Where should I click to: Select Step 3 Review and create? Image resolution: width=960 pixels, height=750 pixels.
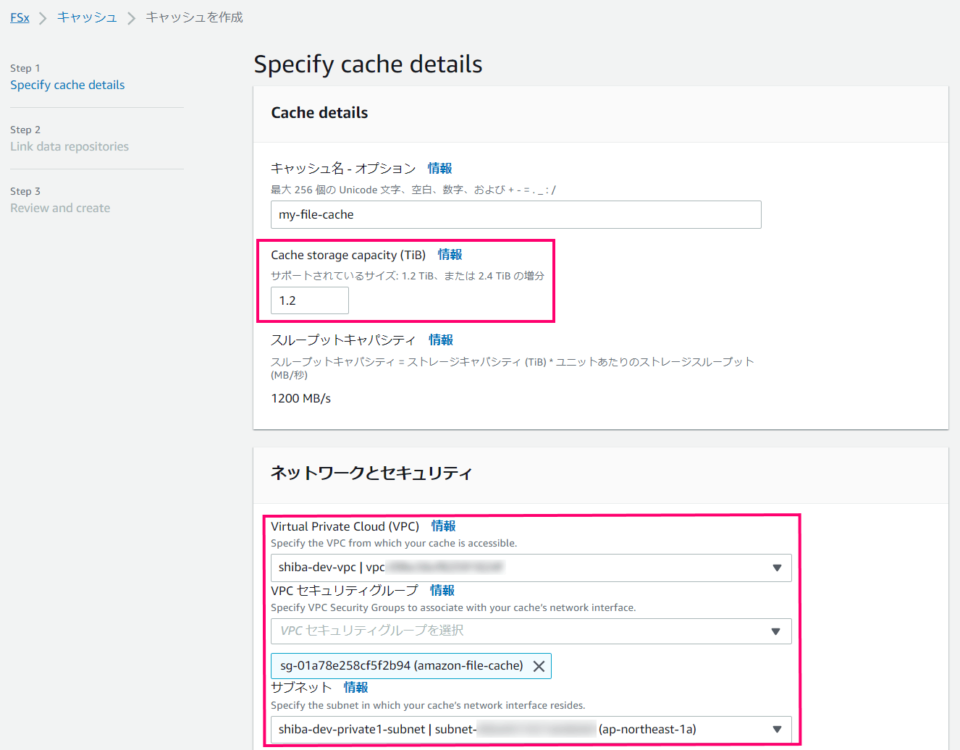[x=61, y=207]
